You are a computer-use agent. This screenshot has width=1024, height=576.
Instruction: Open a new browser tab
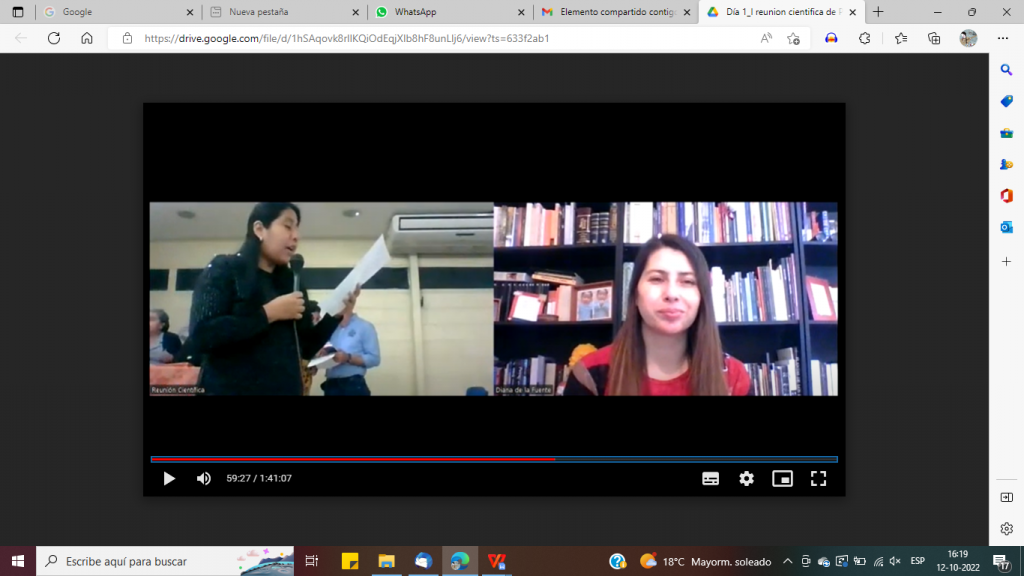pos(878,12)
